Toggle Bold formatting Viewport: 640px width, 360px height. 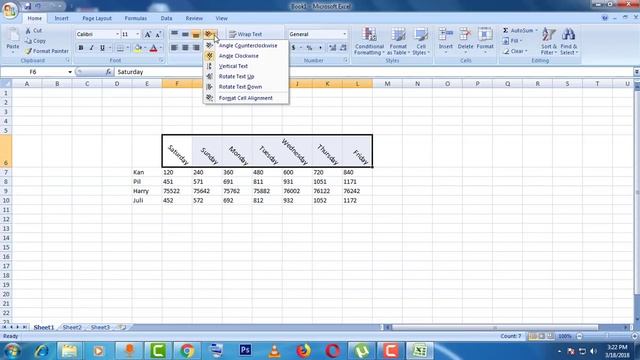(x=81, y=48)
